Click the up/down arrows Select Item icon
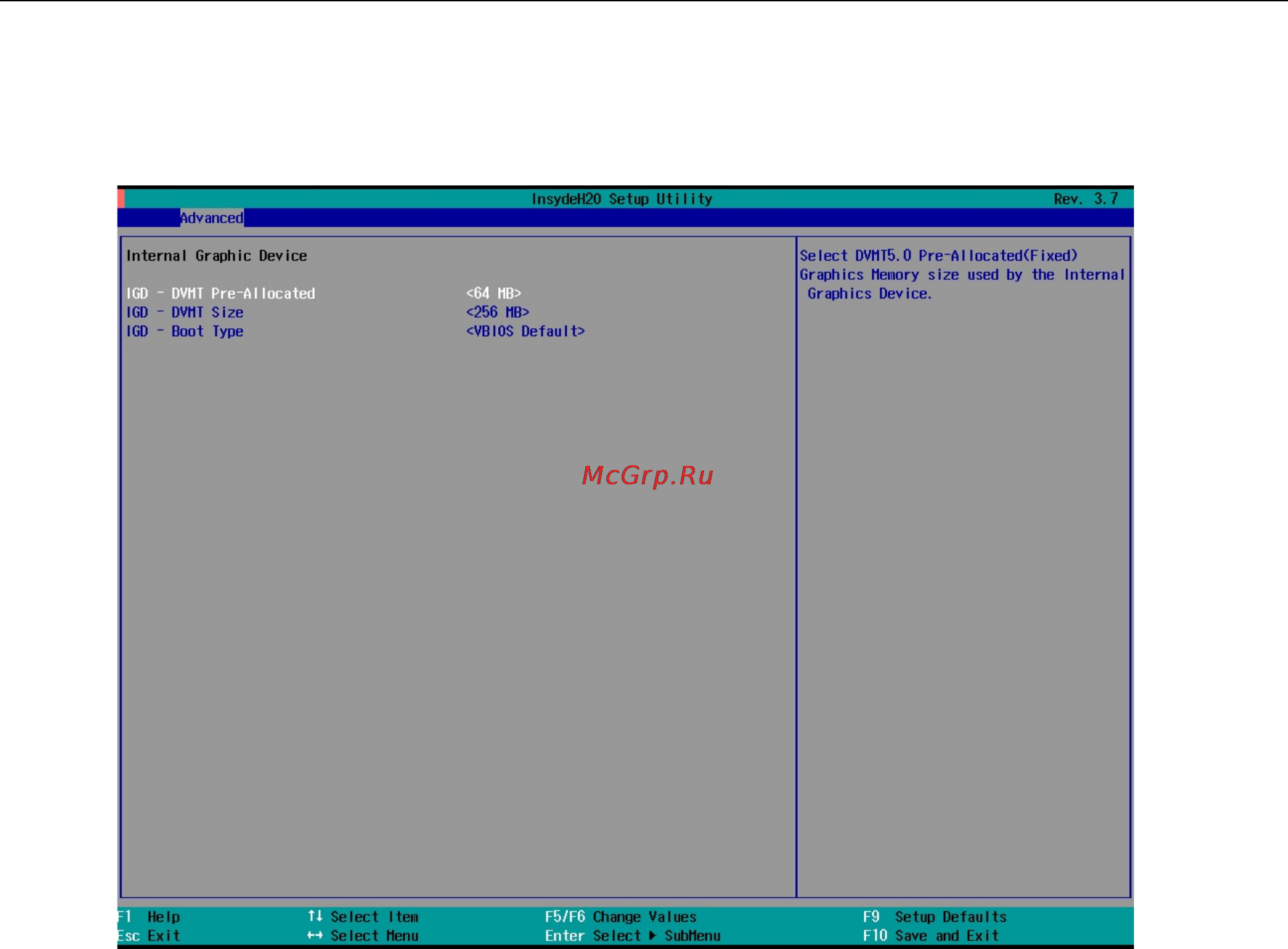The image size is (1288, 949). pos(315,916)
